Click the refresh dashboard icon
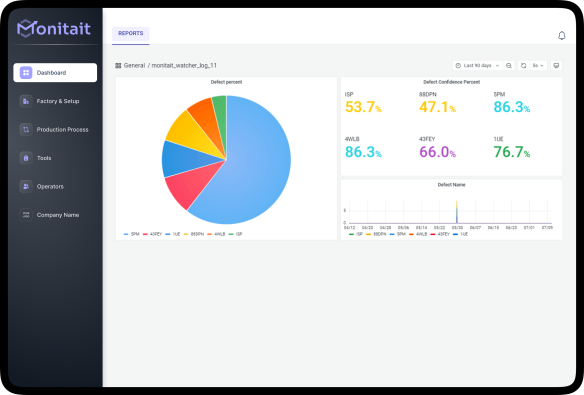 (x=523, y=66)
